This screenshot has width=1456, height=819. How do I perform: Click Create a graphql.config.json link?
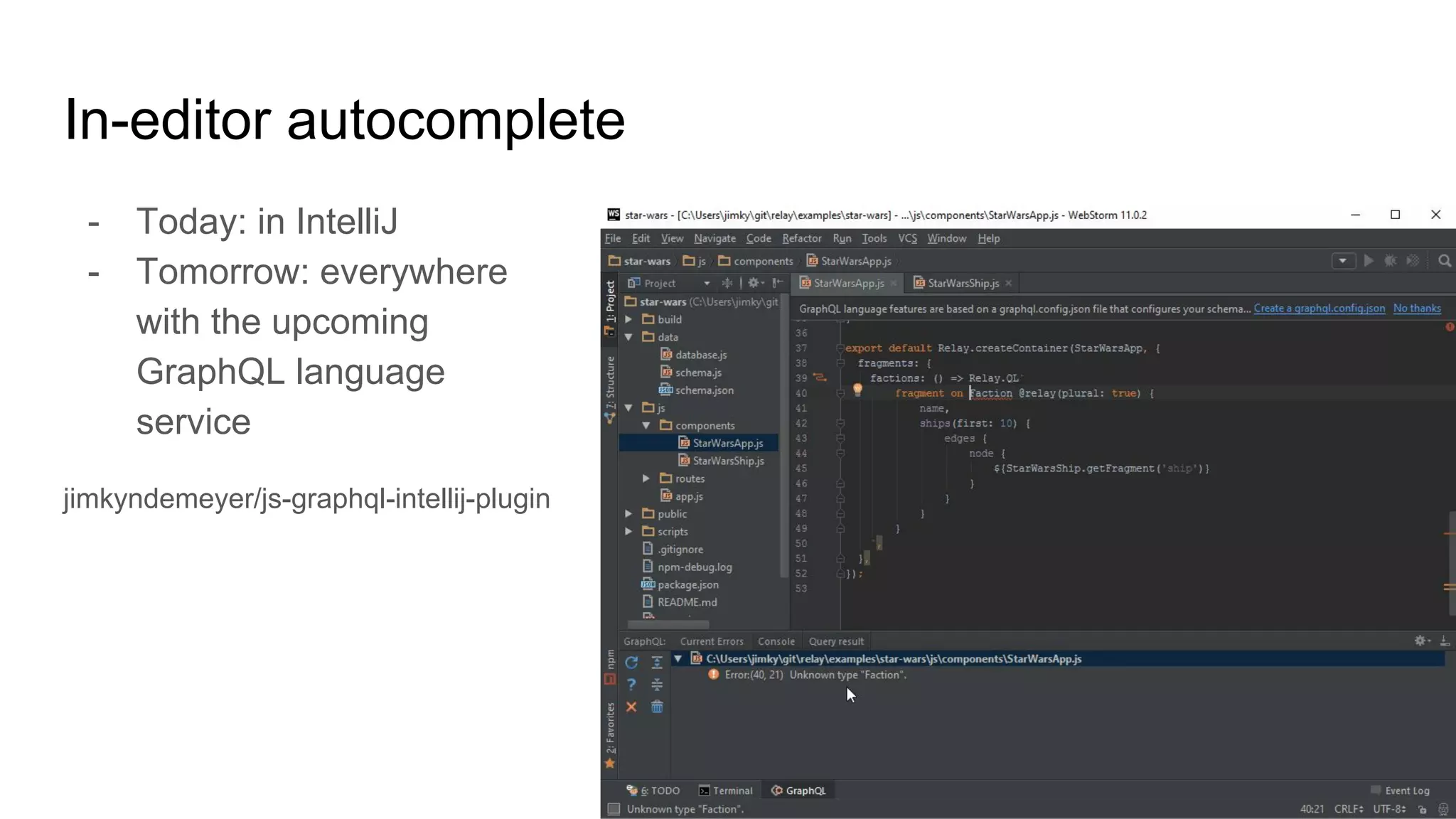(x=1319, y=309)
